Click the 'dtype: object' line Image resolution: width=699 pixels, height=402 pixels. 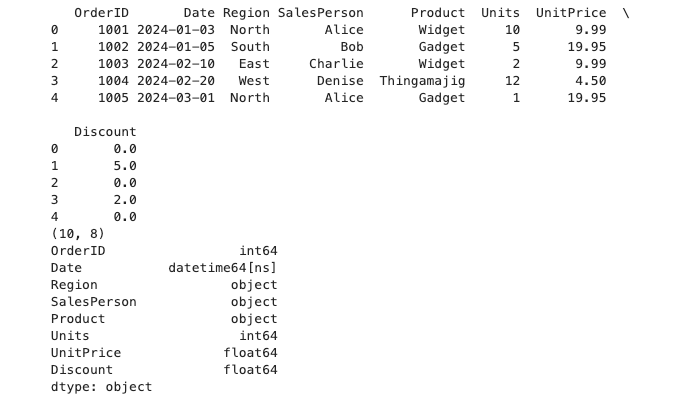tap(101, 387)
